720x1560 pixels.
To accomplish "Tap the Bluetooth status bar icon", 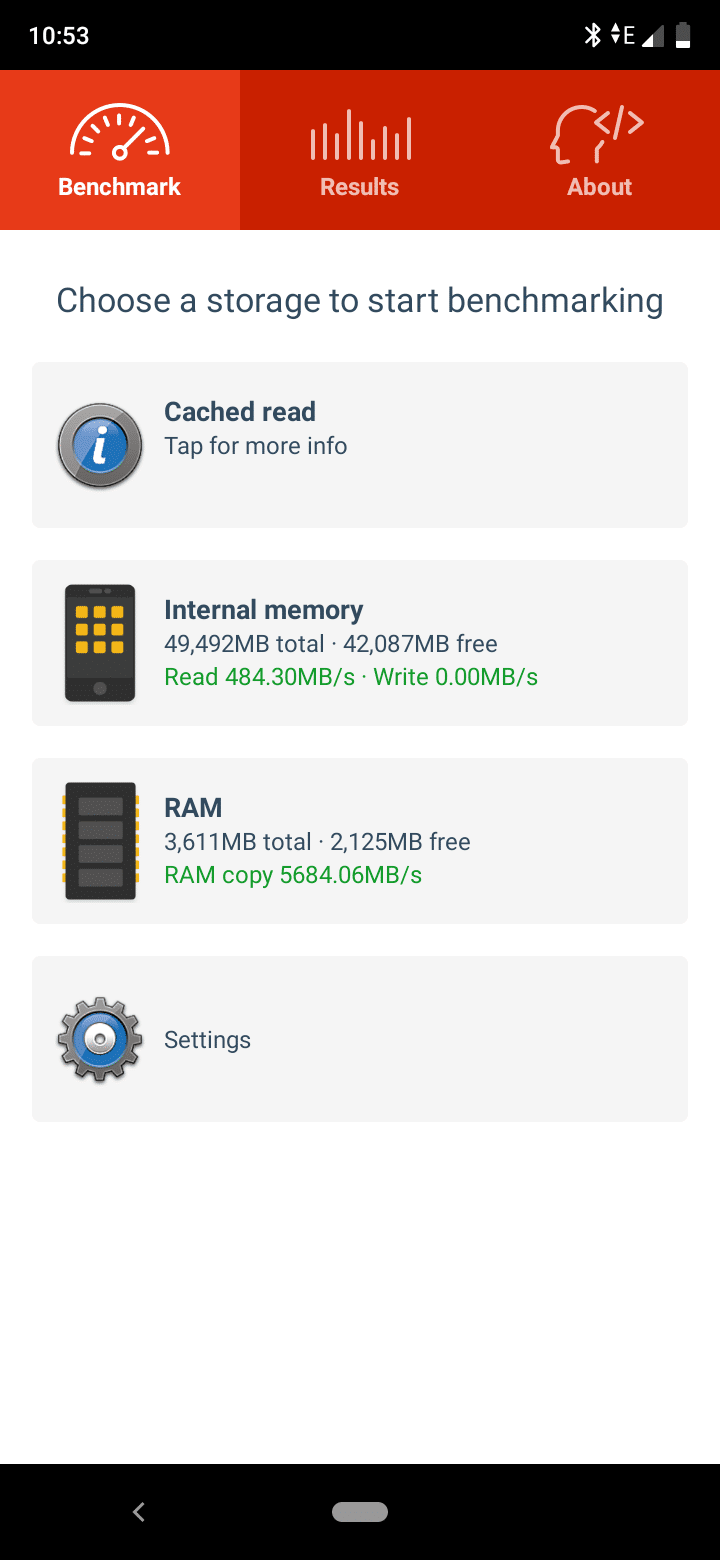I will pos(593,36).
